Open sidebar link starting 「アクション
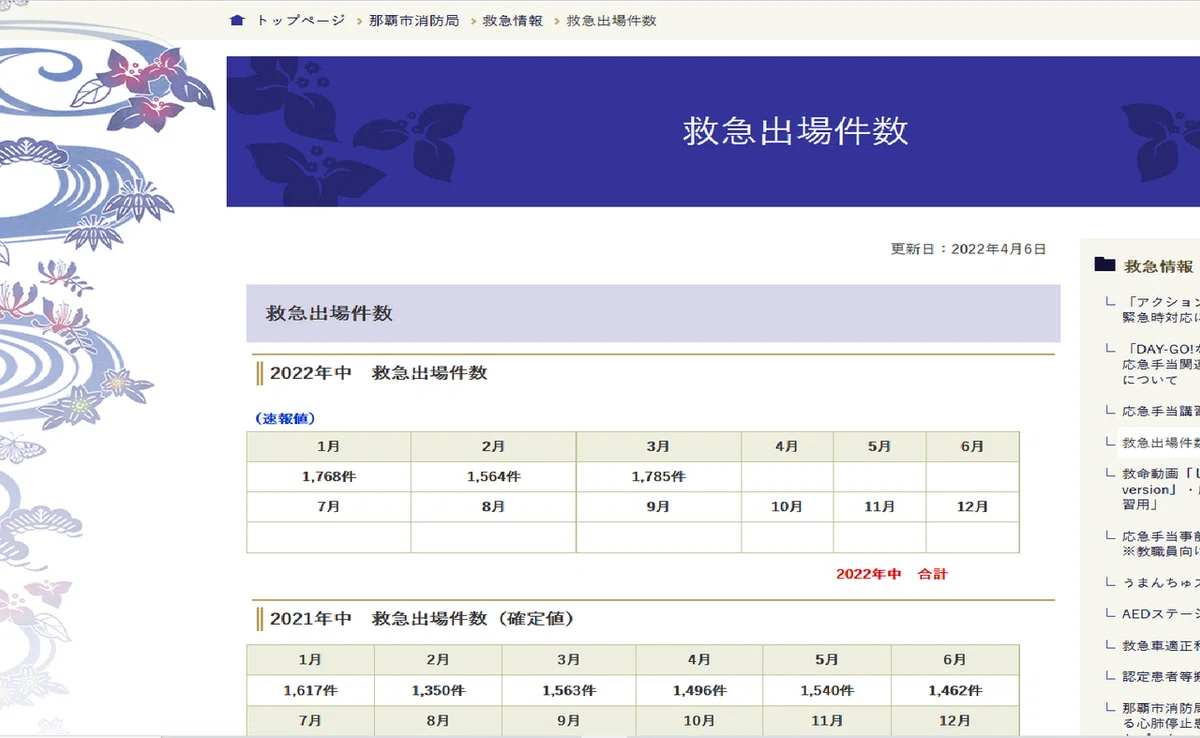Viewport: 1200px width, 738px height. [x=1160, y=309]
